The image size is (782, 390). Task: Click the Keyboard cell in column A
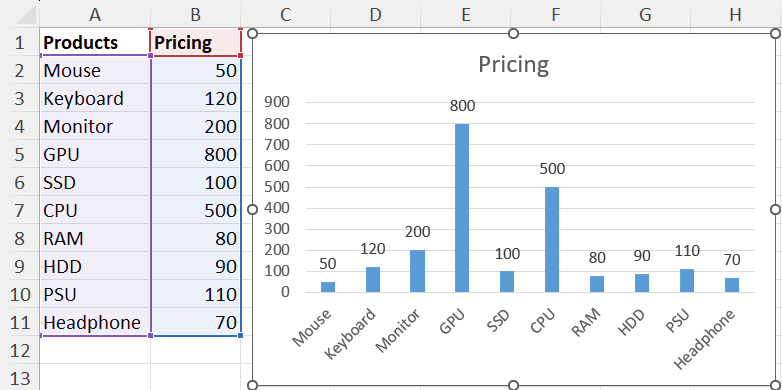pos(95,98)
